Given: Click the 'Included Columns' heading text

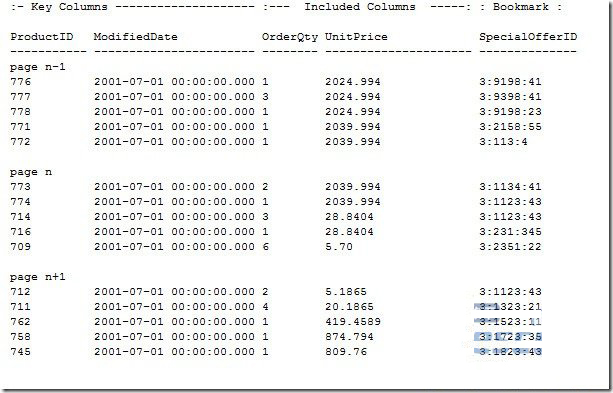Looking at the screenshot, I should point(360,7).
